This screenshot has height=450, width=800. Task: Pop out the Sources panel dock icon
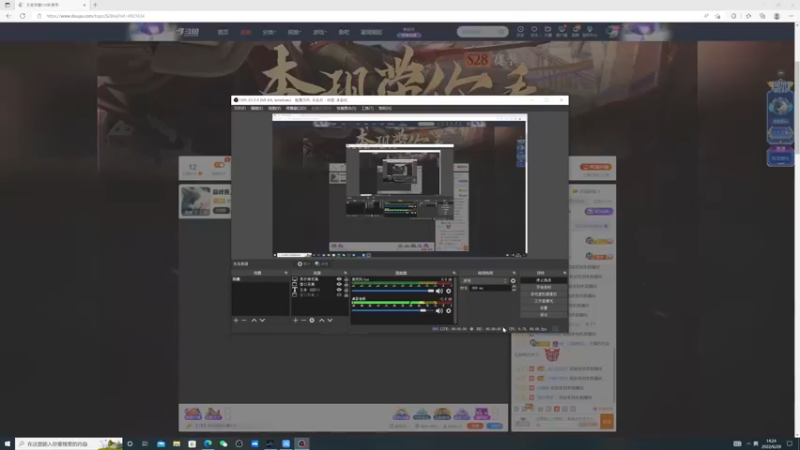pyautogui.click(x=345, y=273)
